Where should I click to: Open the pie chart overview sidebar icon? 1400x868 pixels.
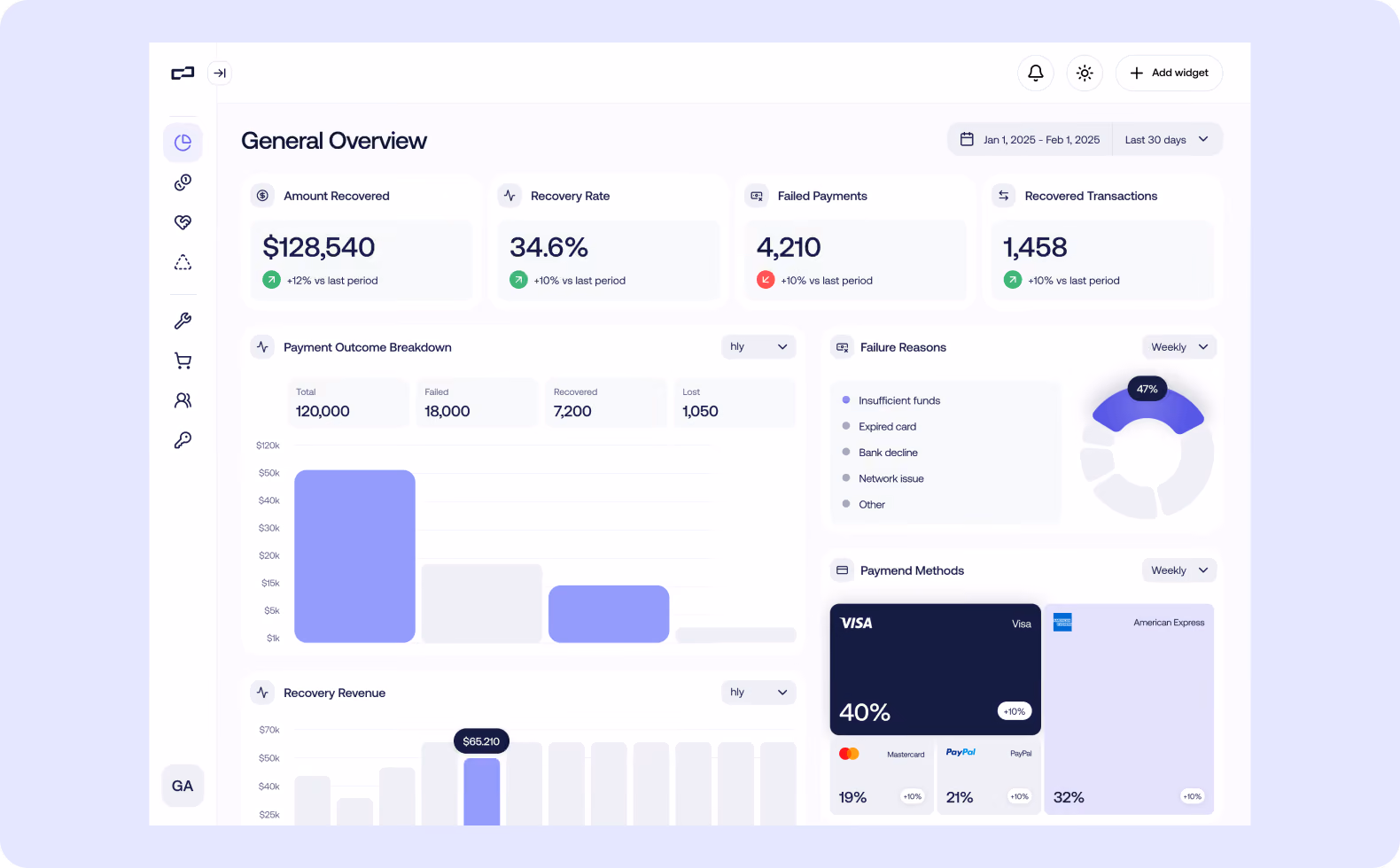click(183, 143)
